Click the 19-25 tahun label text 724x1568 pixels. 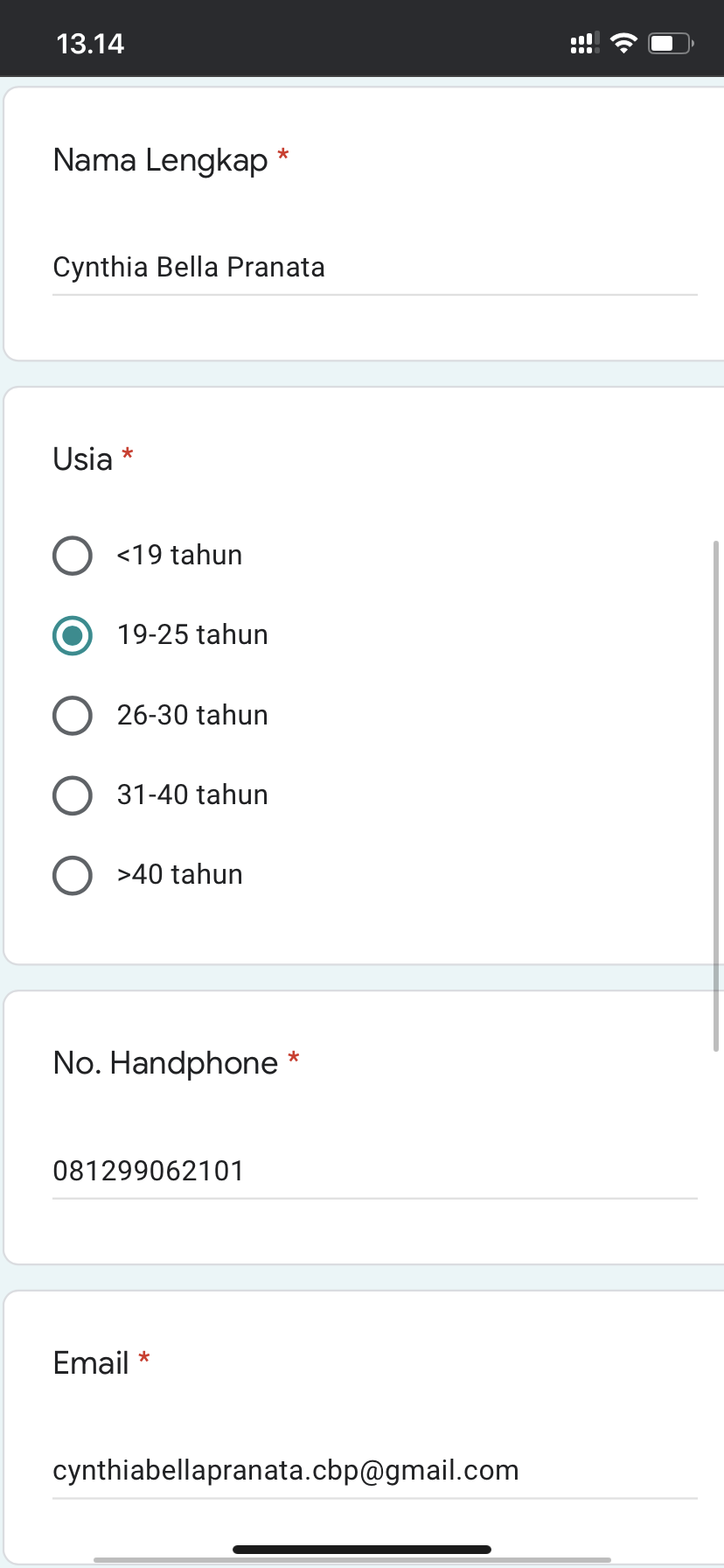(x=192, y=635)
